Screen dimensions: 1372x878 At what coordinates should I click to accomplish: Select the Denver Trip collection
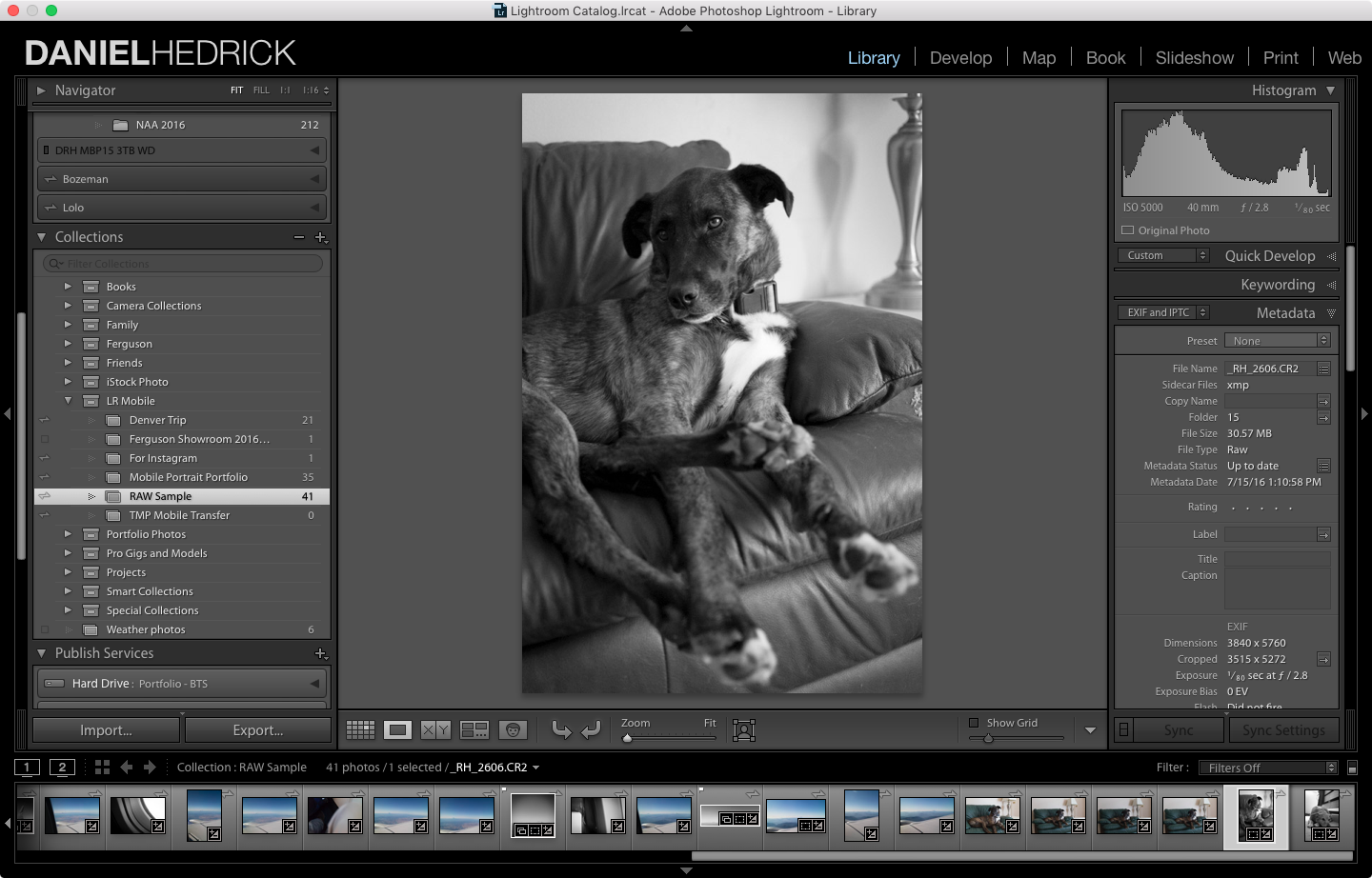pyautogui.click(x=158, y=420)
